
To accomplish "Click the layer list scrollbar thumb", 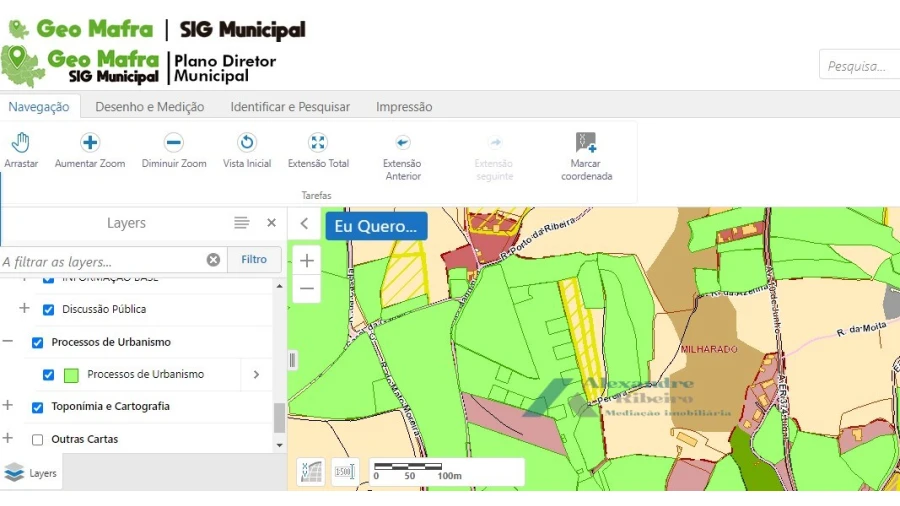I will (x=280, y=417).
